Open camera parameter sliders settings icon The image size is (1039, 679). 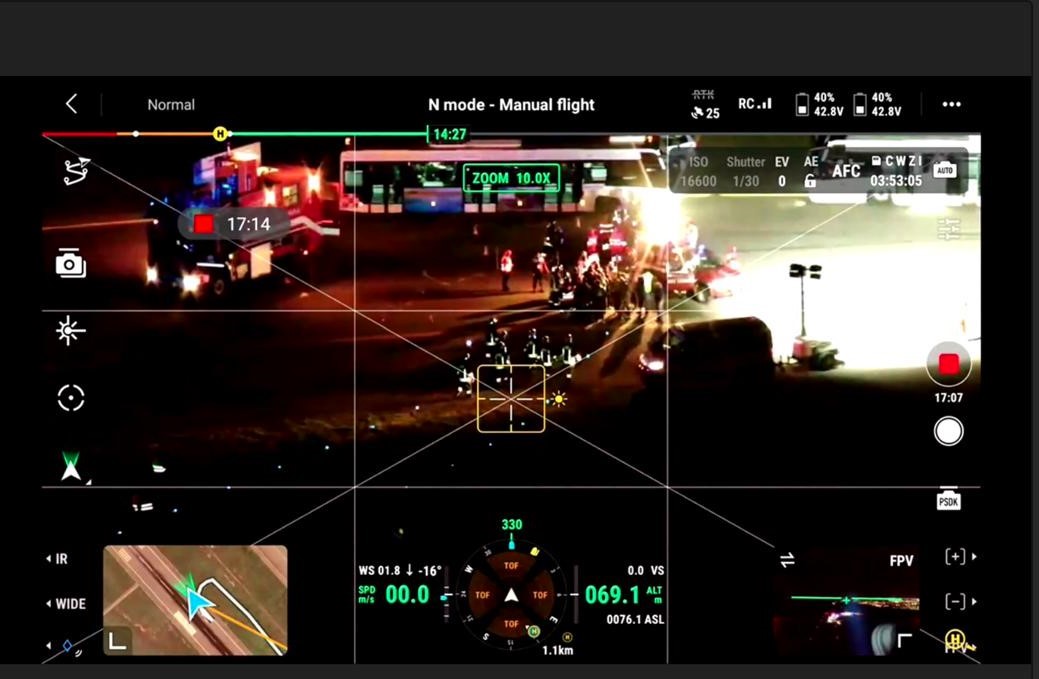[948, 228]
